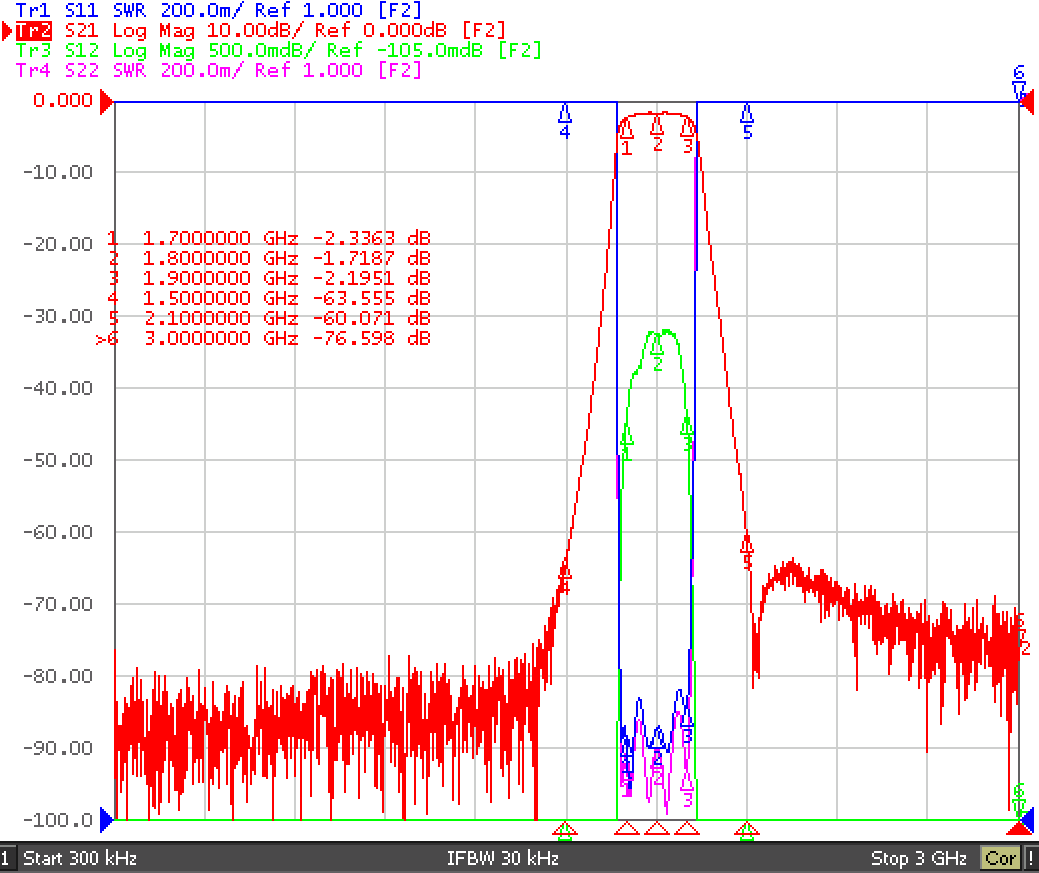Select red marker 1 on S21 passband

click(x=626, y=137)
